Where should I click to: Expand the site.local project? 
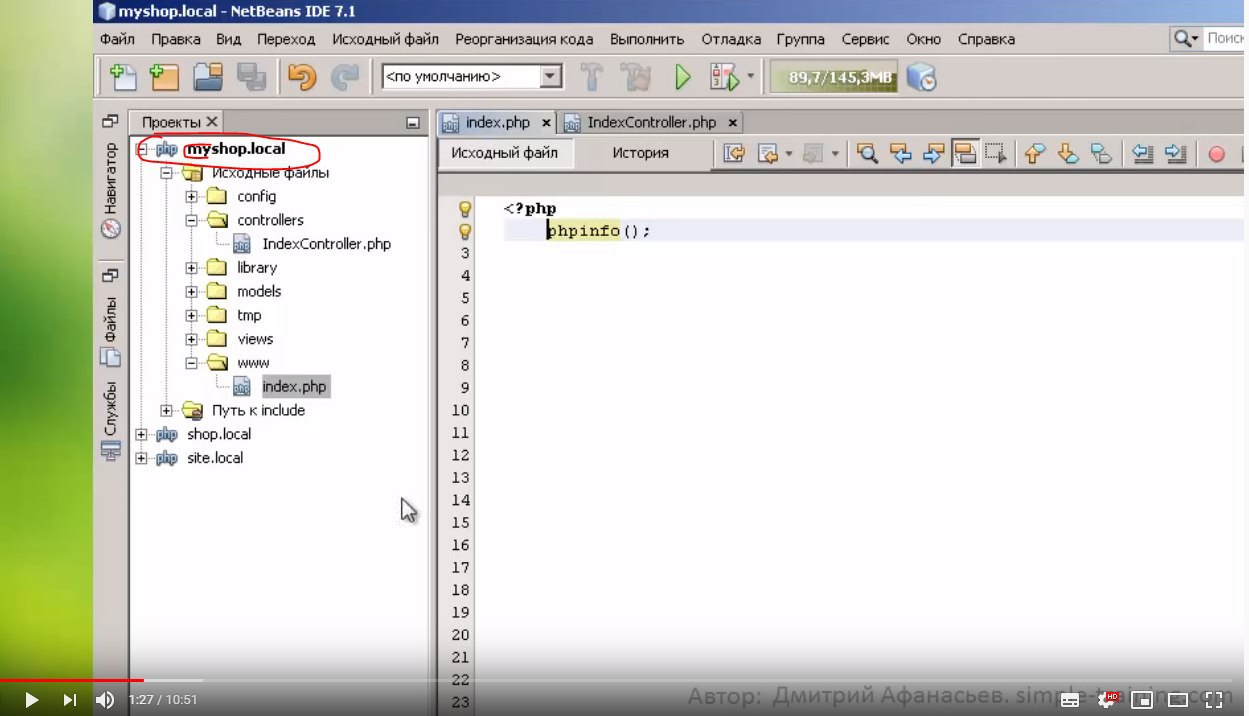click(x=142, y=458)
